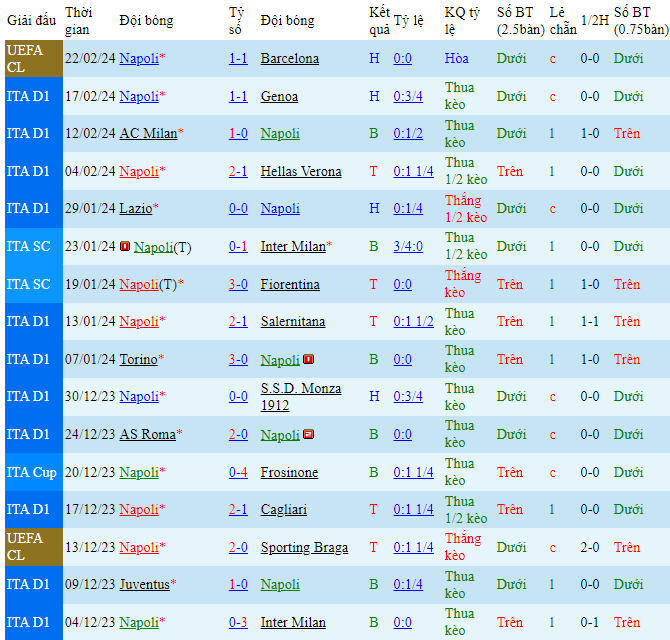This screenshot has width=670, height=640.
Task: Click the red card icon next to Napoli in the Torino row
Action: 309,359
